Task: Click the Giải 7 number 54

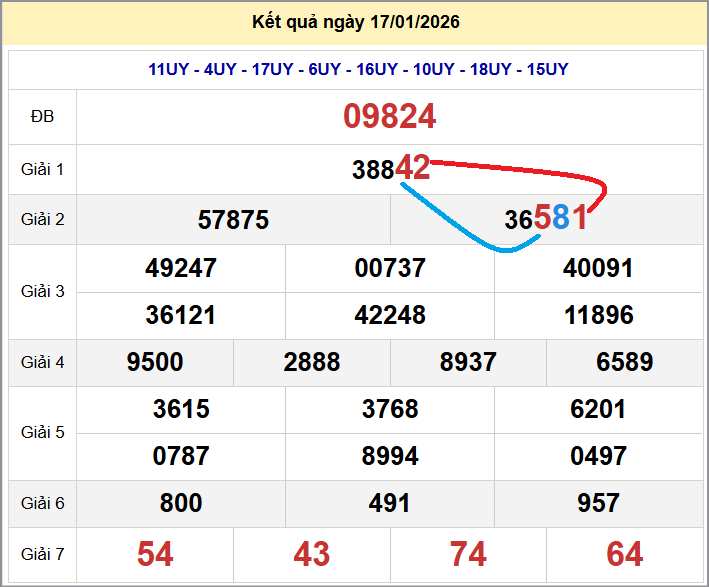Action: click(155, 553)
